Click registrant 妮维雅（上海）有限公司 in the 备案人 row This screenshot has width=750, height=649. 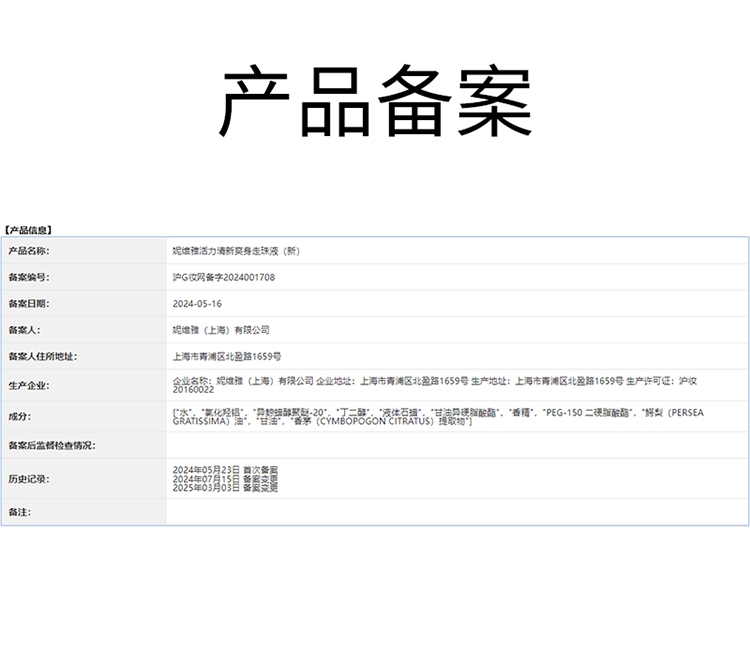[x=221, y=329]
